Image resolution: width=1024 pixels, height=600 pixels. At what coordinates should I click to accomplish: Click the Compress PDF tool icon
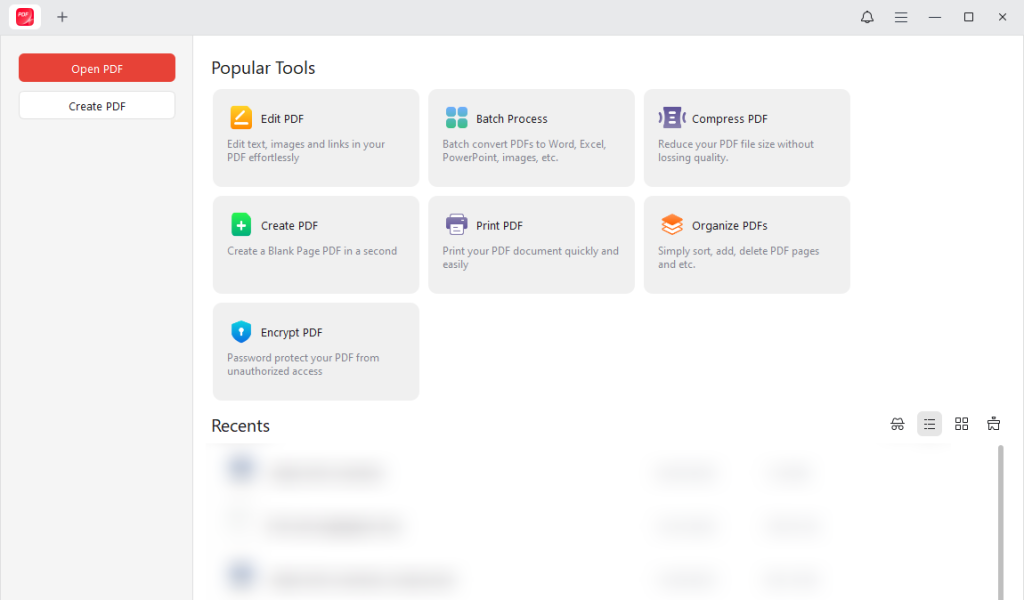click(672, 117)
